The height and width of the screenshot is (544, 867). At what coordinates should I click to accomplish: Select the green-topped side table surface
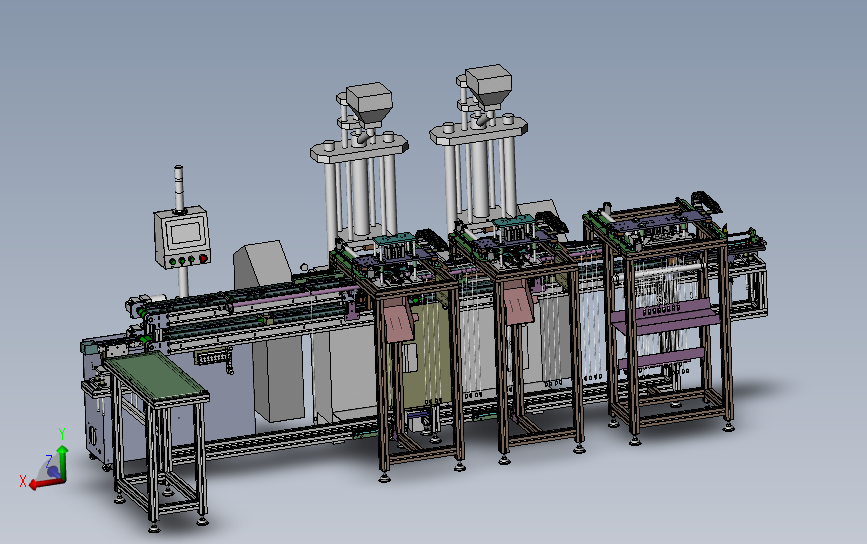coord(156,375)
